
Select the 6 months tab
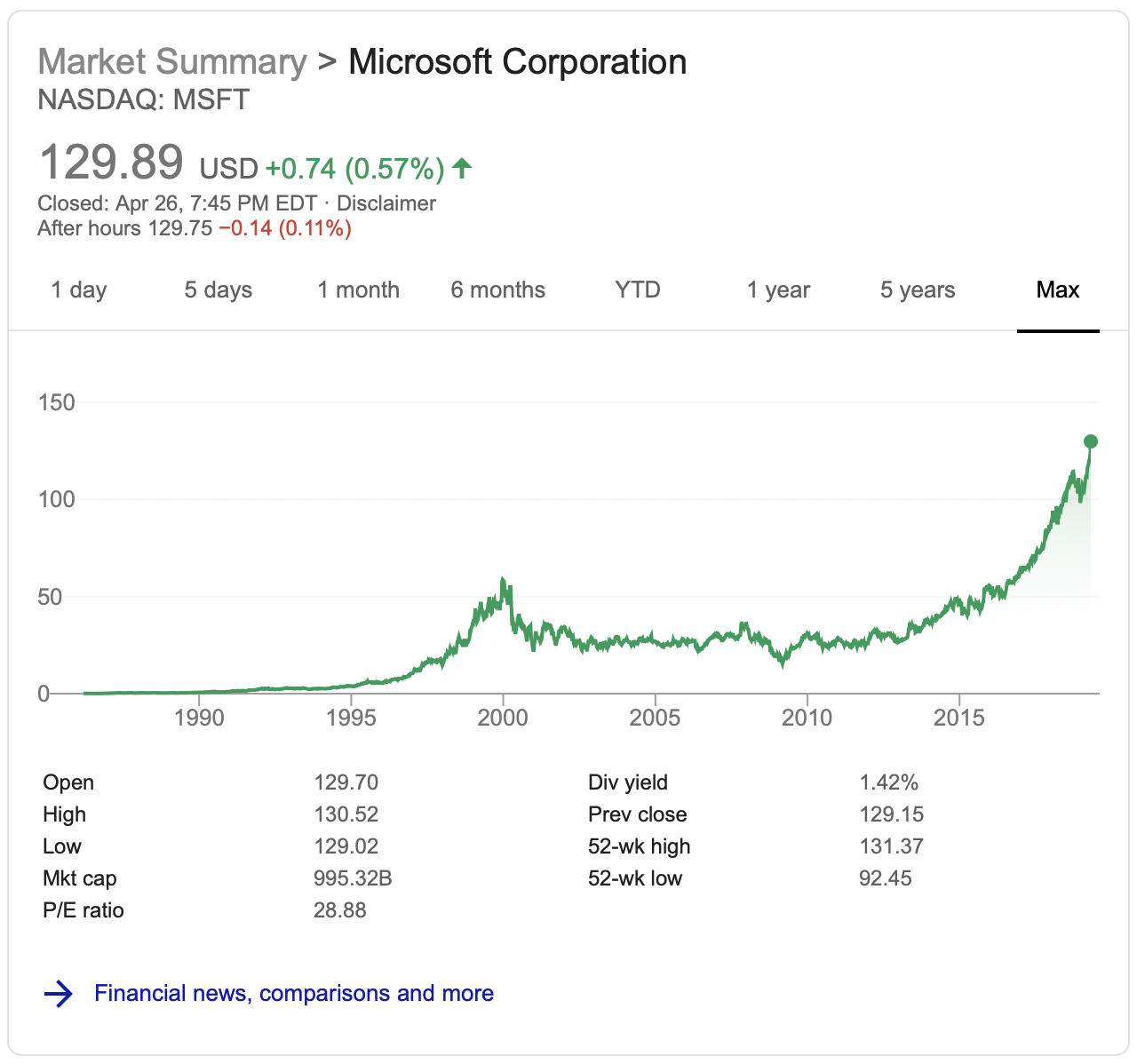tap(498, 290)
